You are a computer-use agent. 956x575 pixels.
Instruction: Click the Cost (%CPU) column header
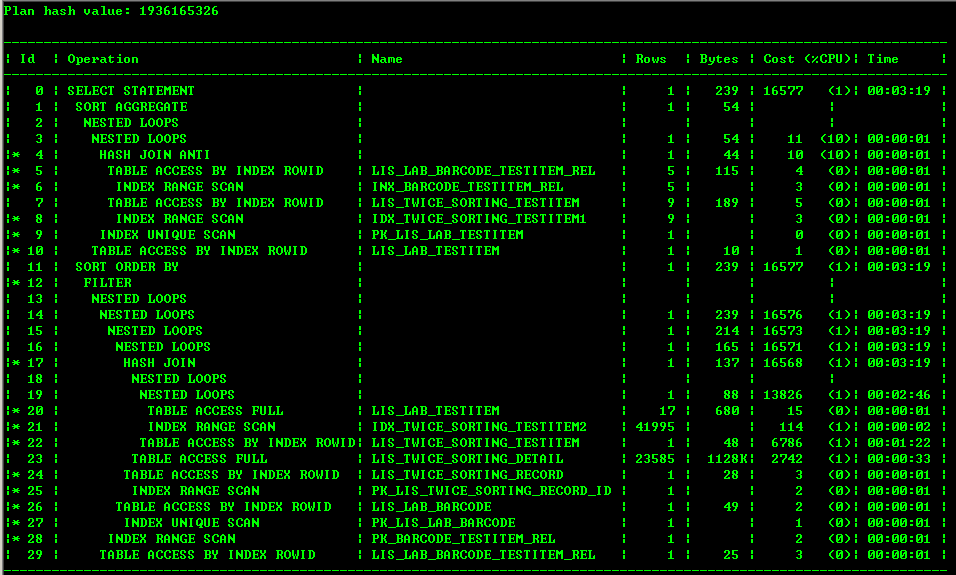pos(807,59)
